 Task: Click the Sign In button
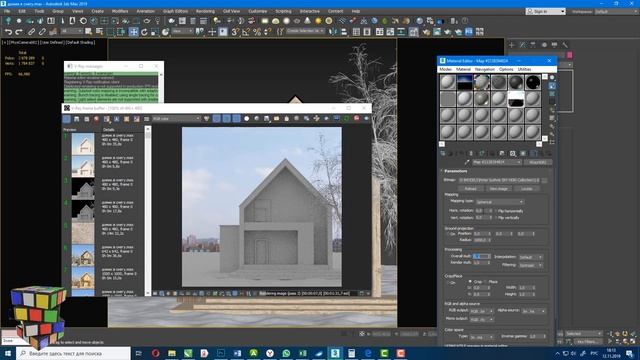click(546, 11)
